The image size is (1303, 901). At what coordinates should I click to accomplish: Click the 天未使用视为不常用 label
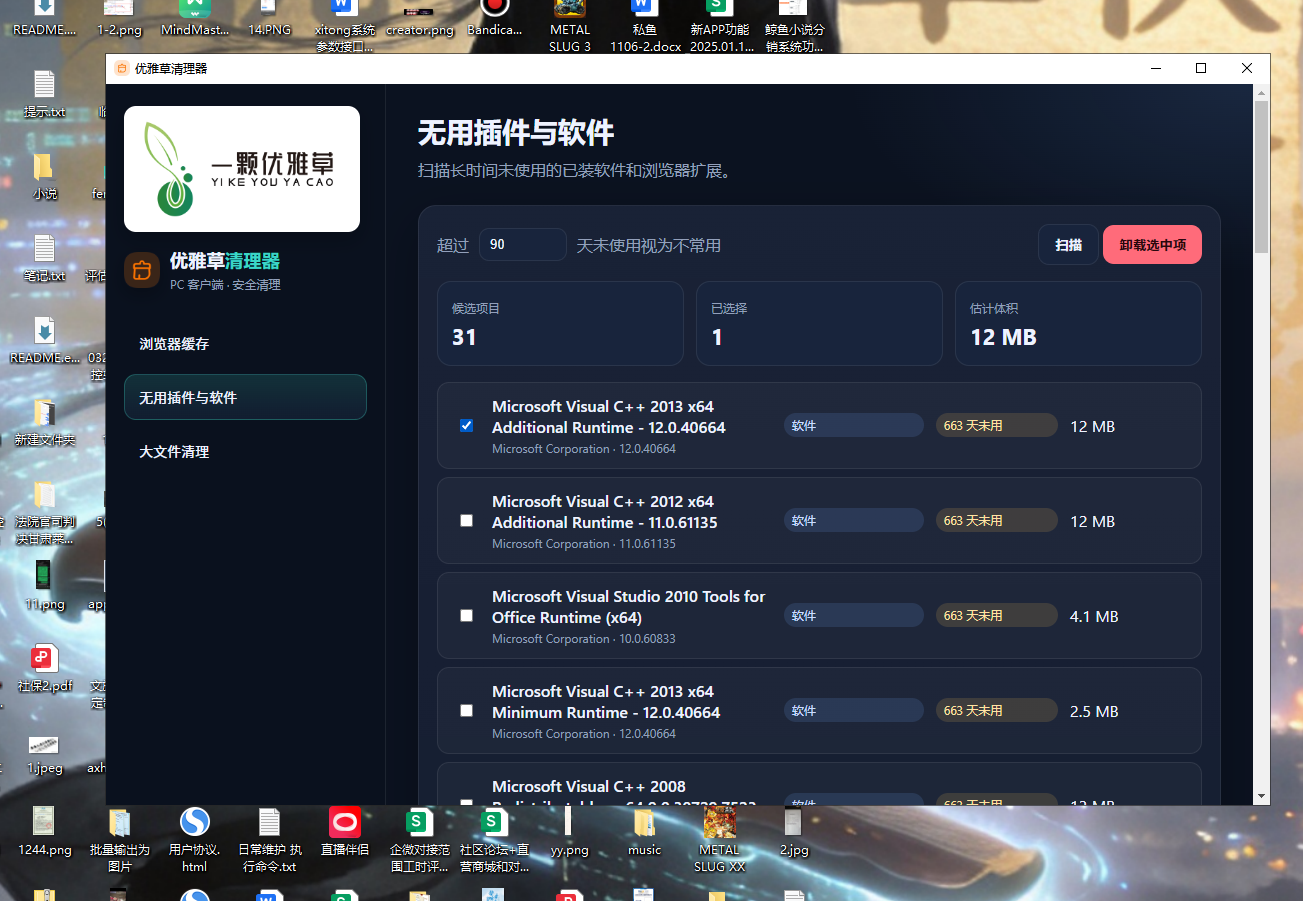649,246
